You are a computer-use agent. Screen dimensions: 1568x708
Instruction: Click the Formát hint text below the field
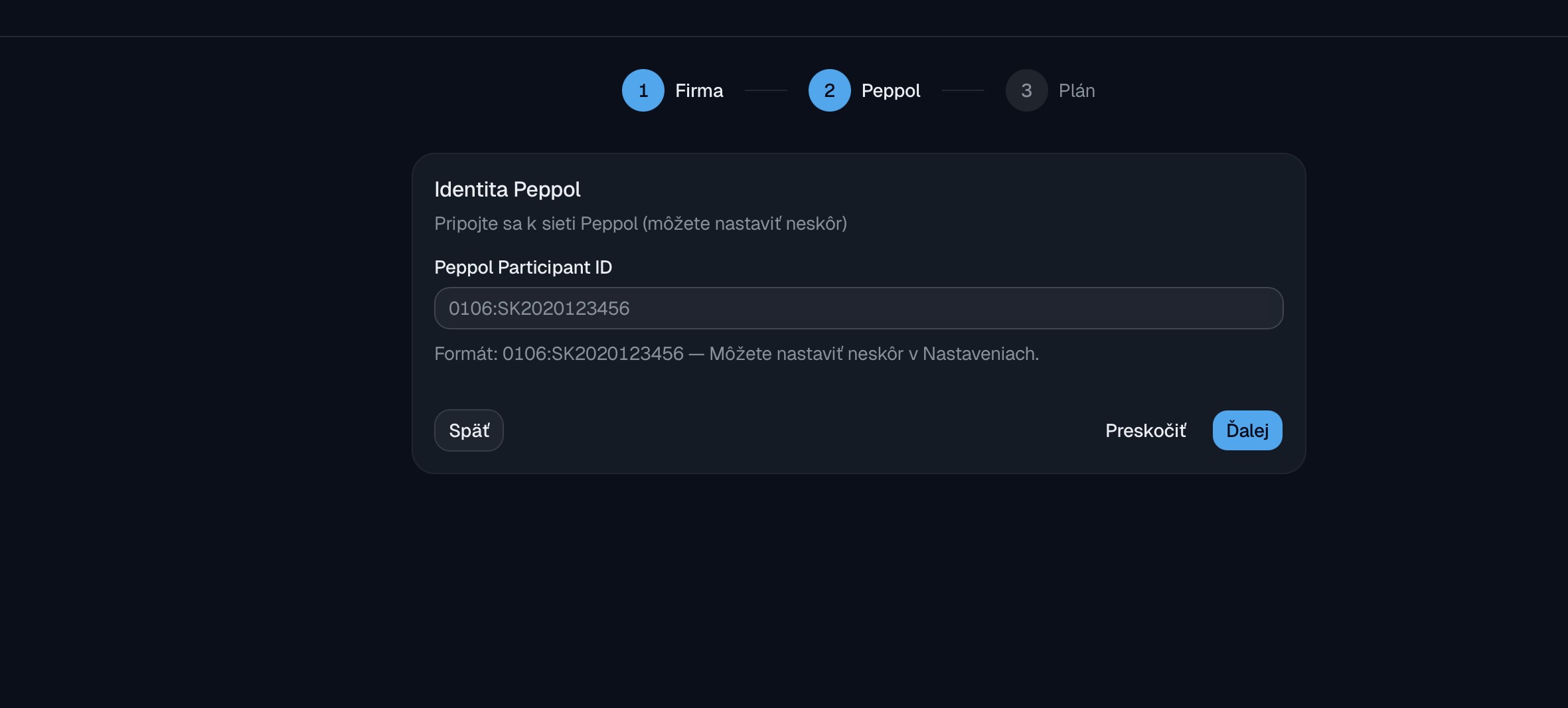736,353
